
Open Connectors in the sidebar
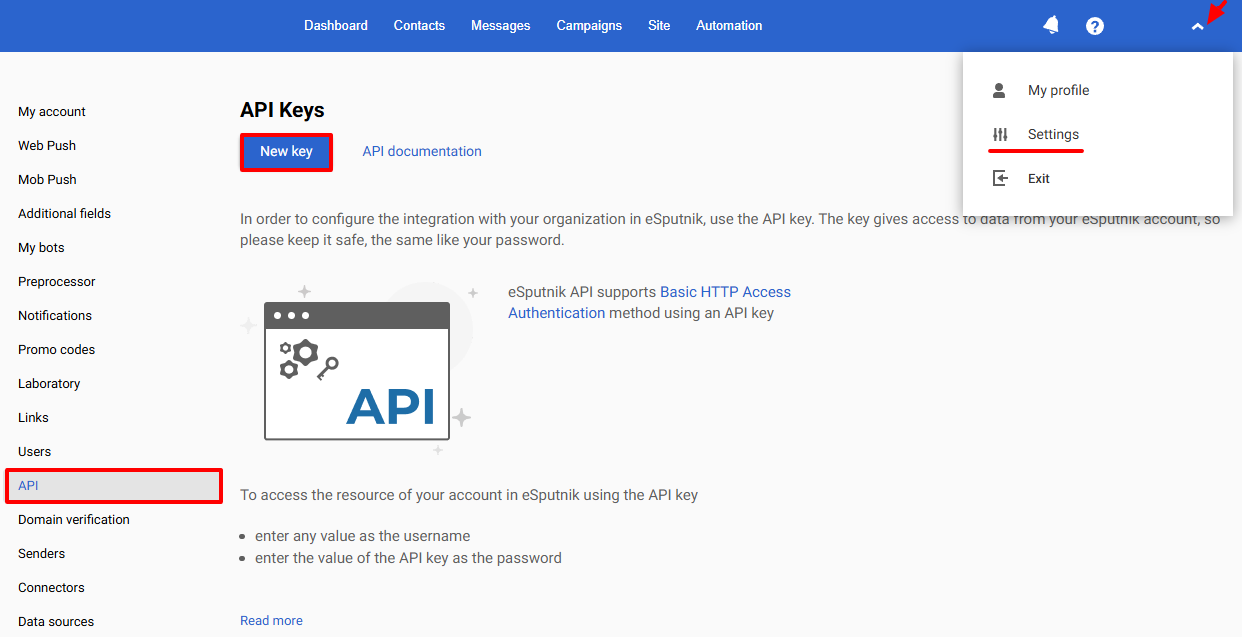(x=51, y=587)
